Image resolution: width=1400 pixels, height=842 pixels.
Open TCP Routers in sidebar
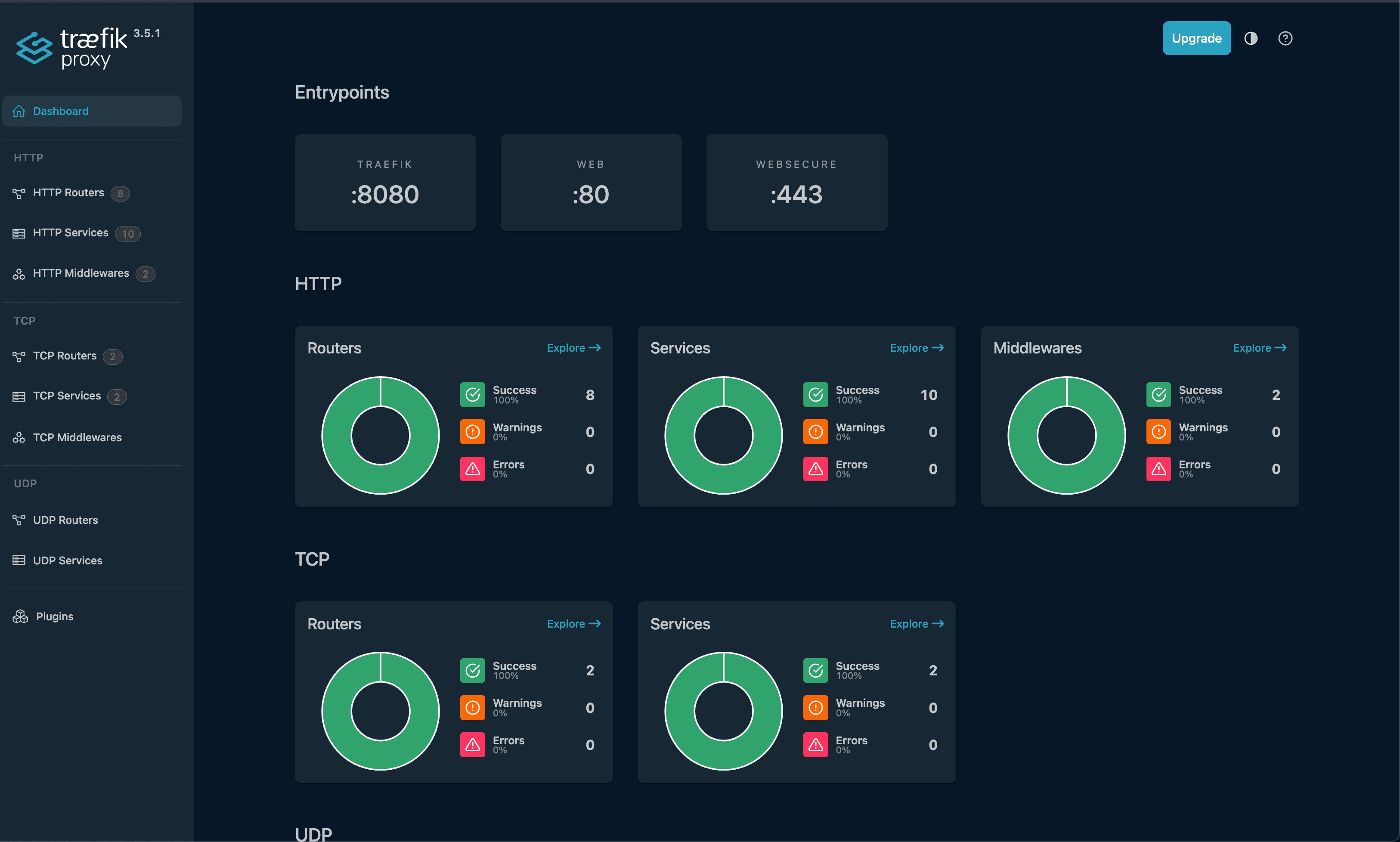[92, 356]
